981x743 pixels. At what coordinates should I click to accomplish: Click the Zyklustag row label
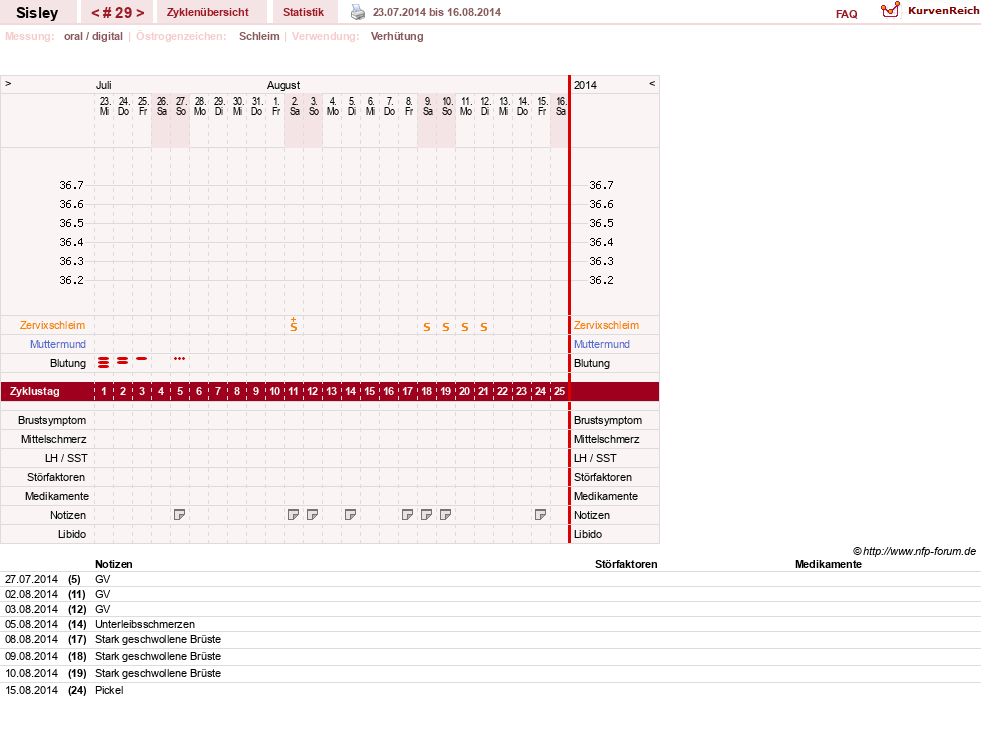point(34,392)
